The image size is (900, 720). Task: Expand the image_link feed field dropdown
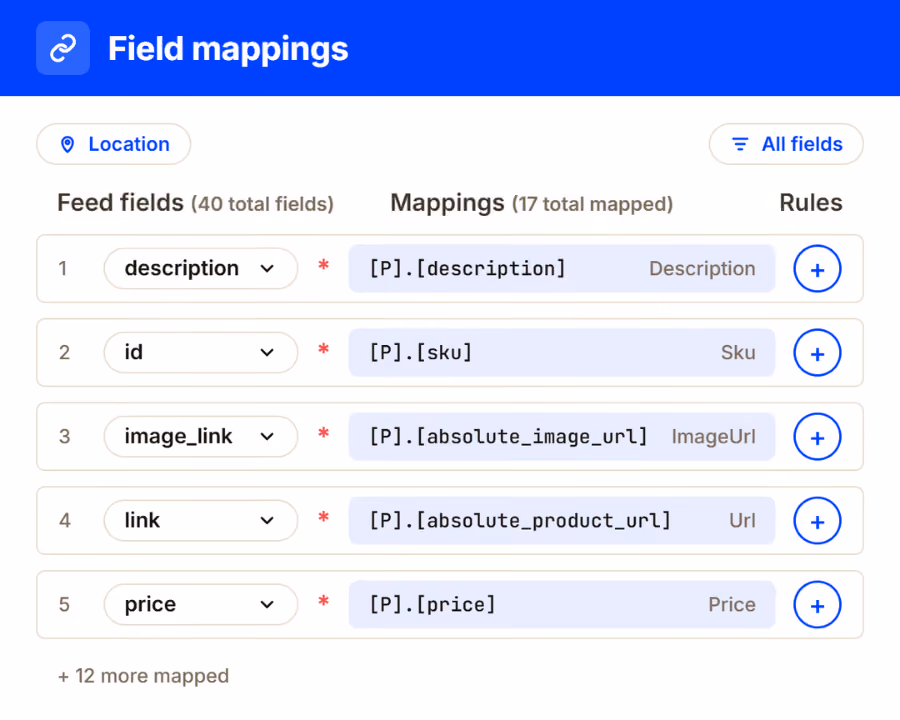tap(201, 436)
